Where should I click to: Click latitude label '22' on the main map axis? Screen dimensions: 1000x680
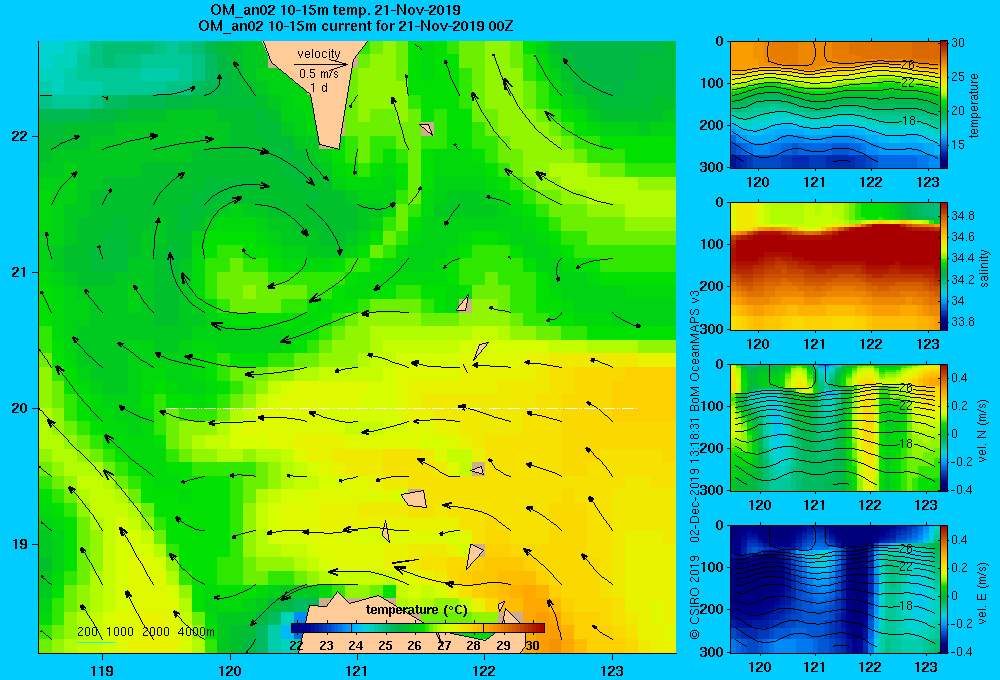click(x=20, y=137)
